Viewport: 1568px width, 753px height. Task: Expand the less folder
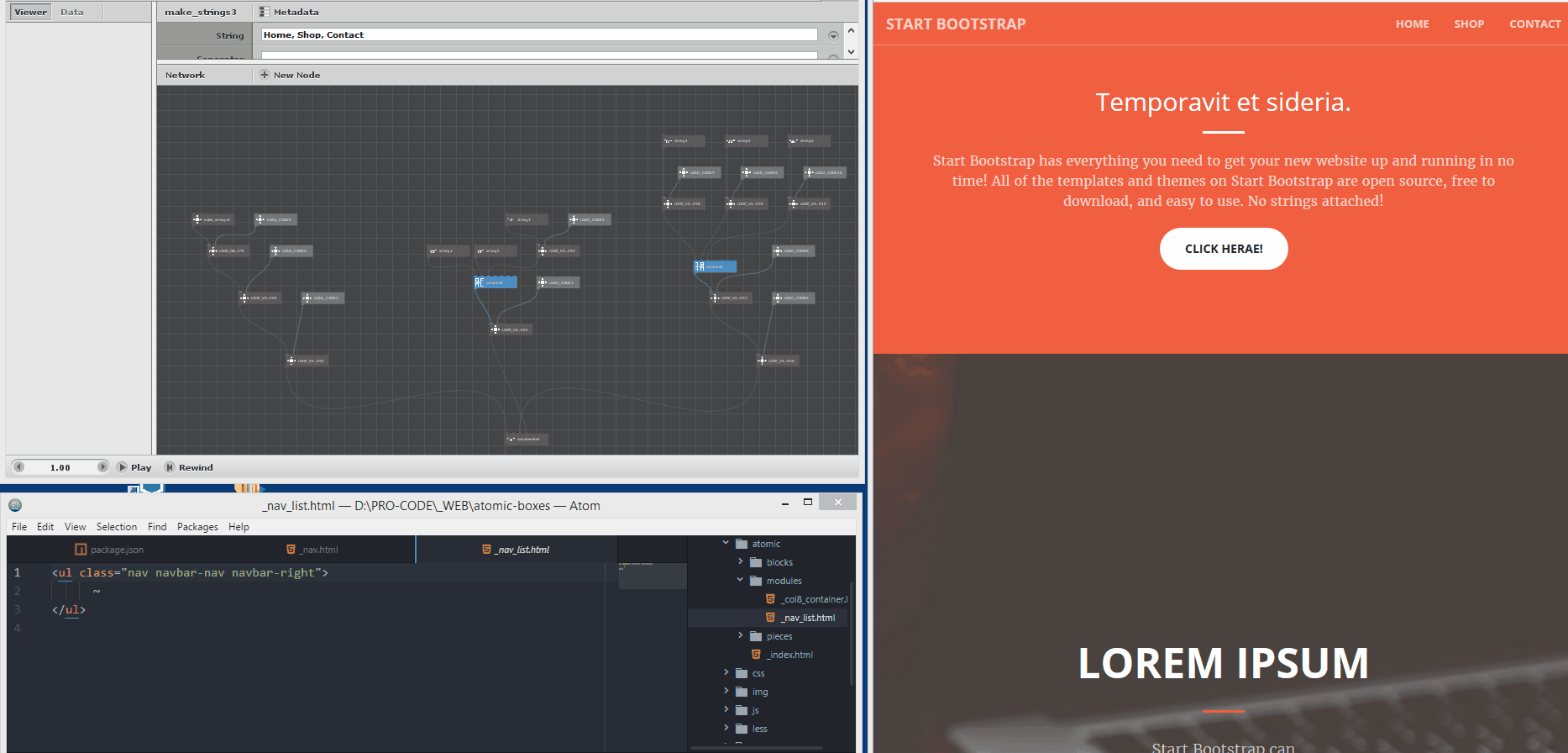coord(726,729)
